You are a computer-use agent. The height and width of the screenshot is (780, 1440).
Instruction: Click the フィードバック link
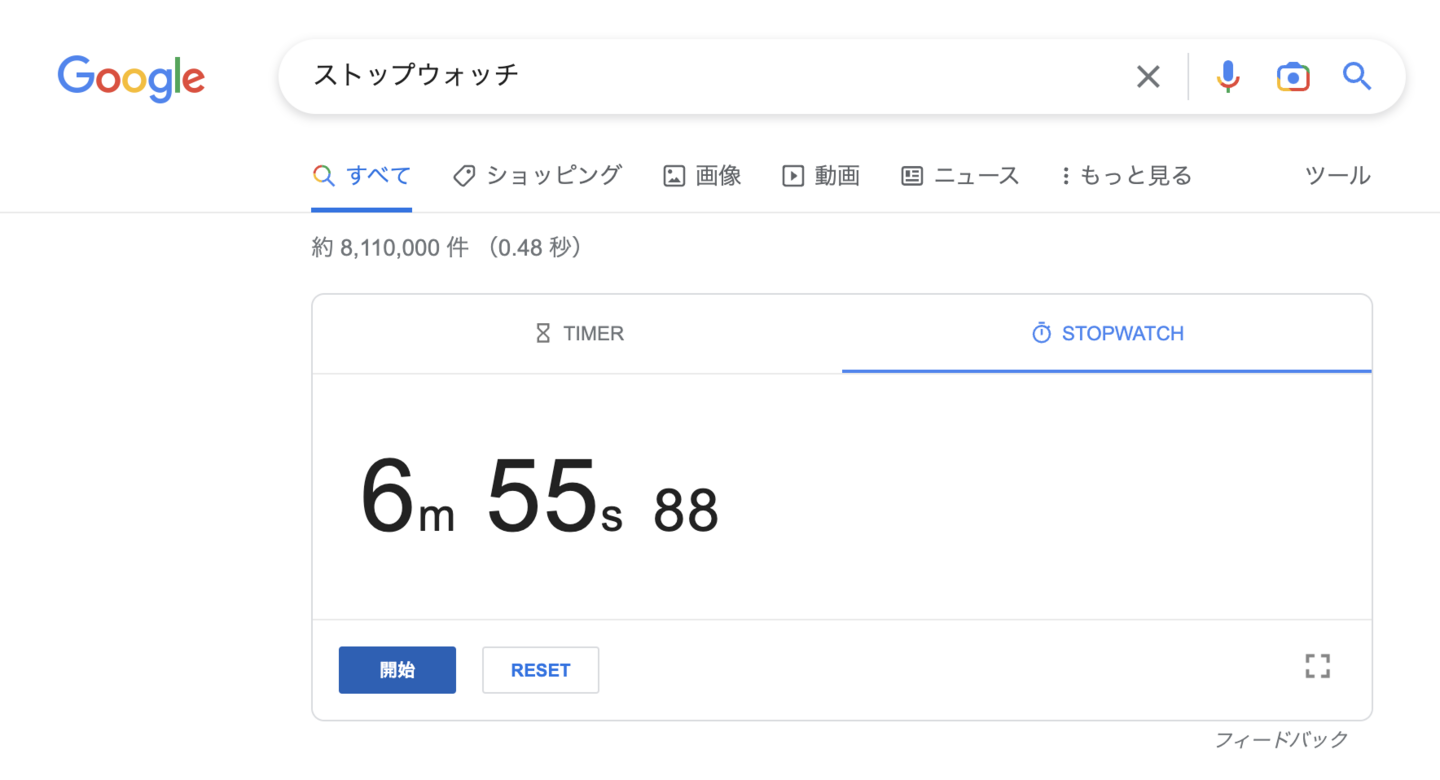[x=1281, y=740]
